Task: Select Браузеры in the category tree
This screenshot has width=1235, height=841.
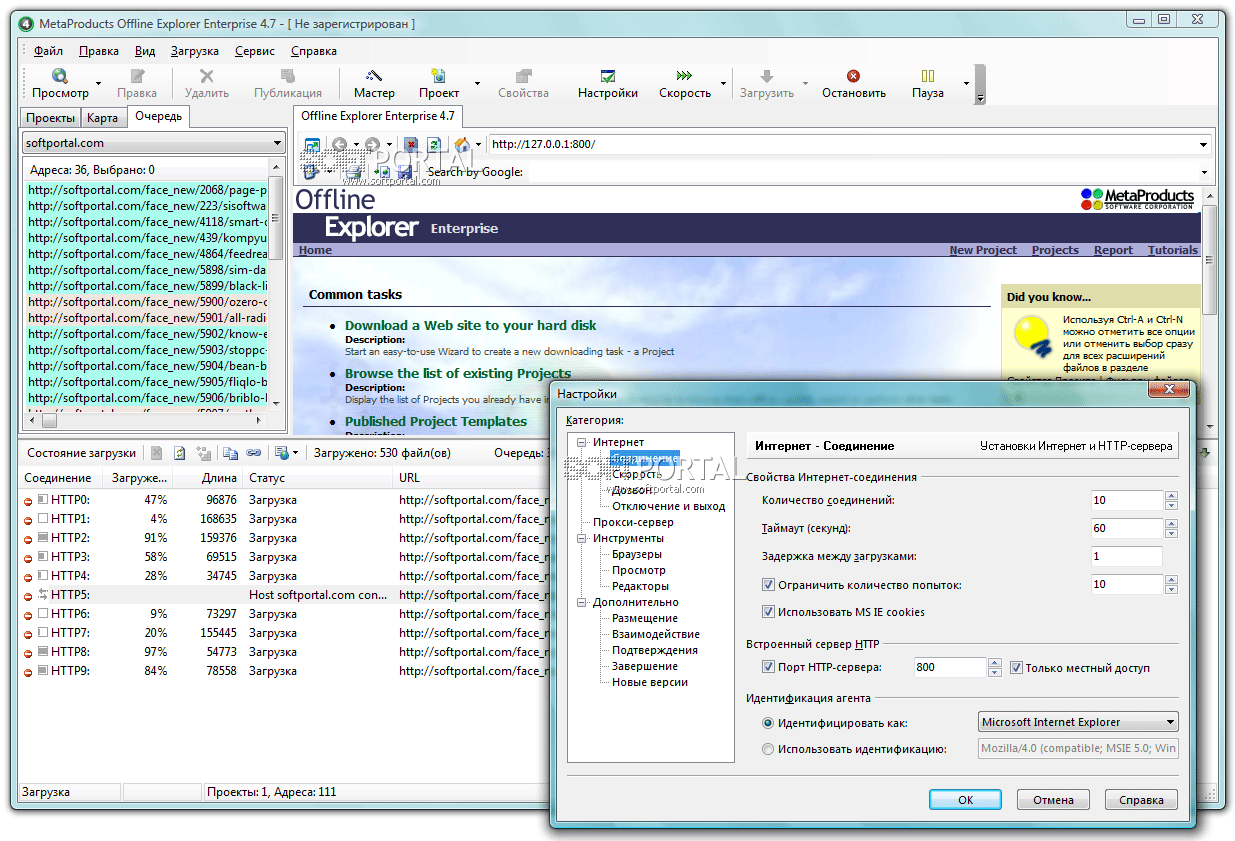Action: [637, 554]
